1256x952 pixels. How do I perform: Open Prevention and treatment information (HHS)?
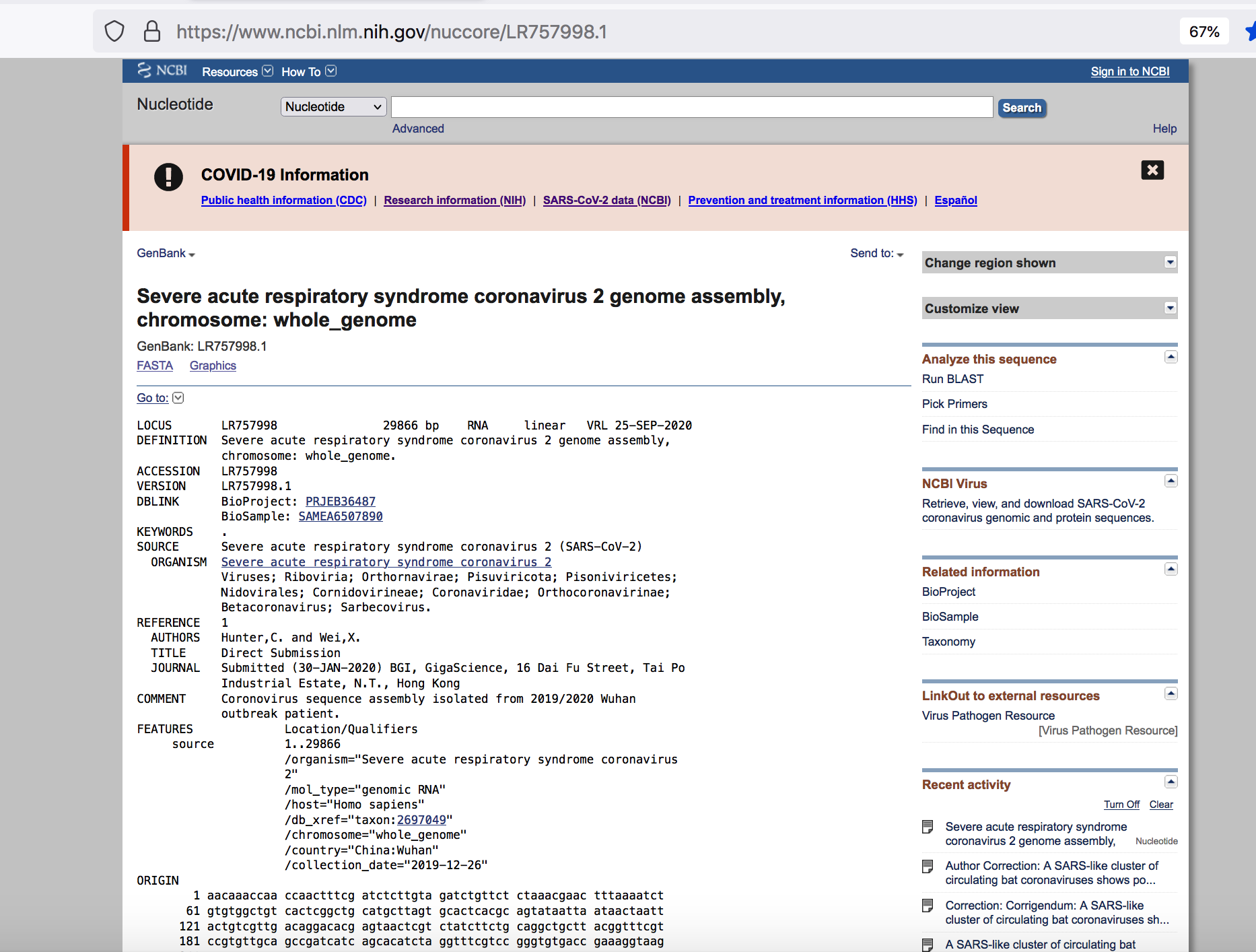coord(802,200)
